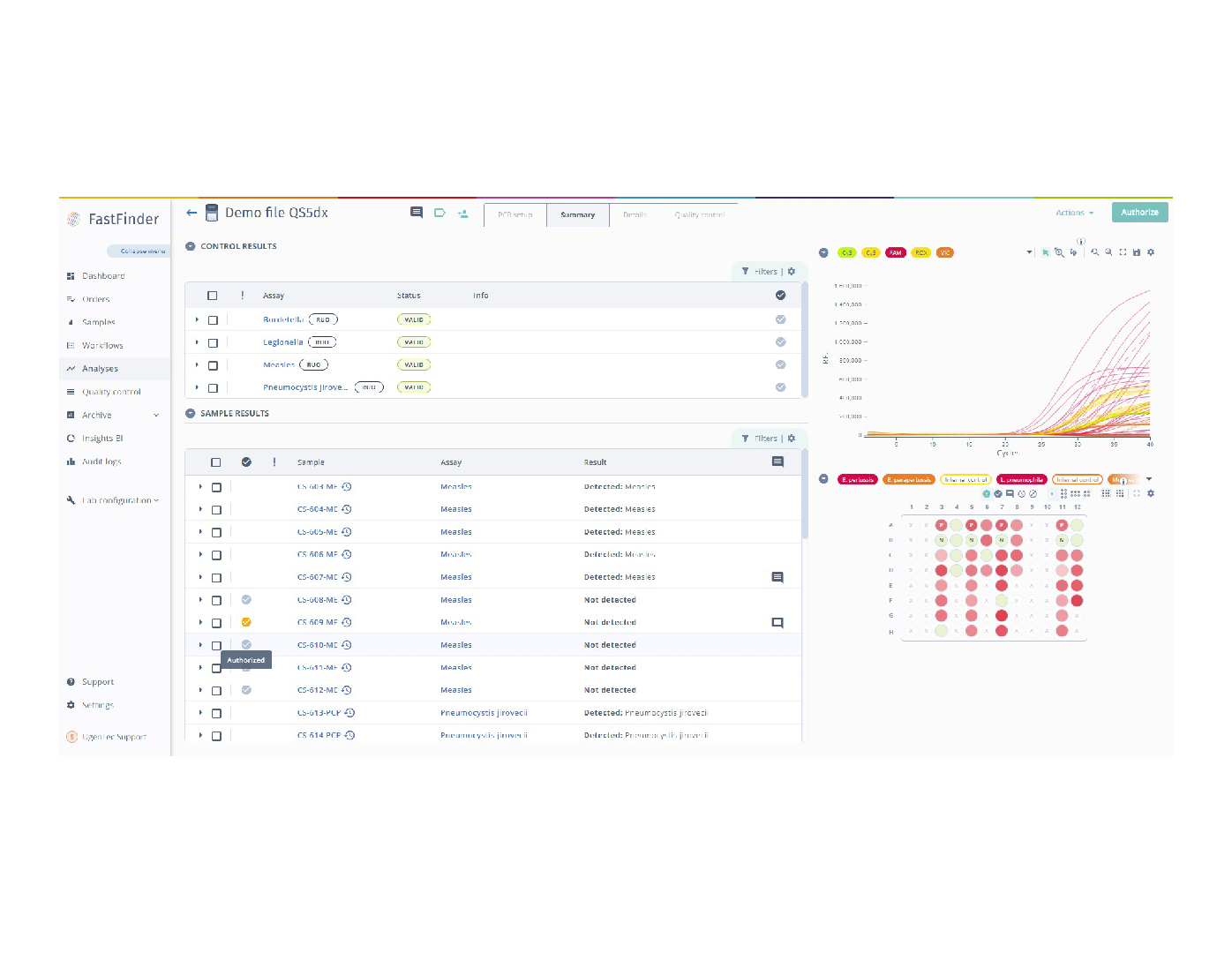Screen dimensions: 1232x953
Task: Check the Bordetella control row checkbox
Action: point(213,320)
